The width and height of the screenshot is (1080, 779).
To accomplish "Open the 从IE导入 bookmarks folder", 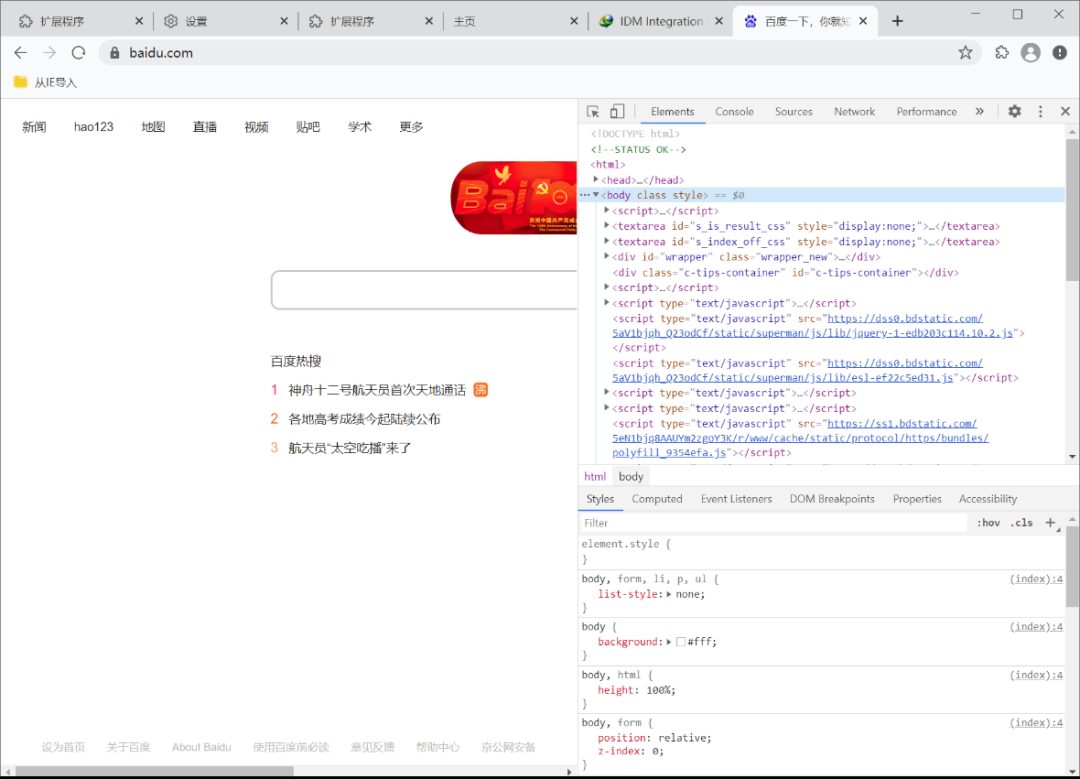I will pos(45,83).
